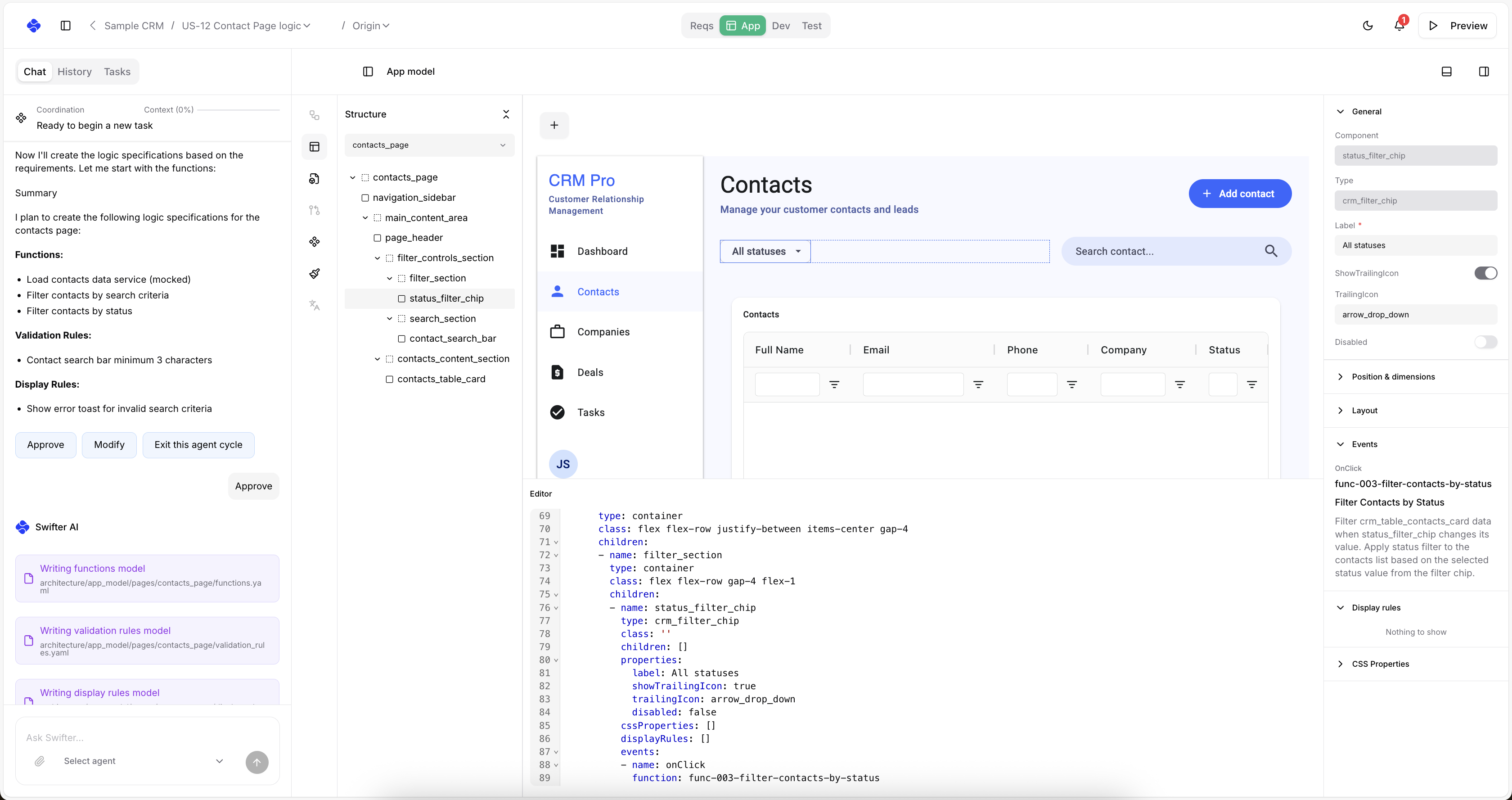The image size is (1512, 800).
Task: Click search magnifier in contact search
Action: [1271, 251]
